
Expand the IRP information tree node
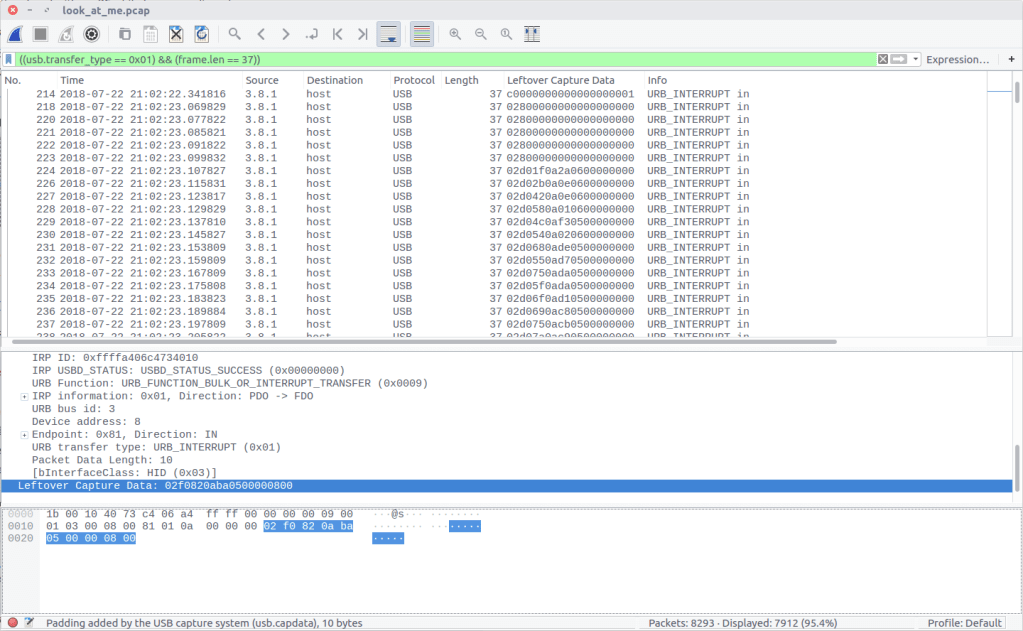tap(24, 396)
